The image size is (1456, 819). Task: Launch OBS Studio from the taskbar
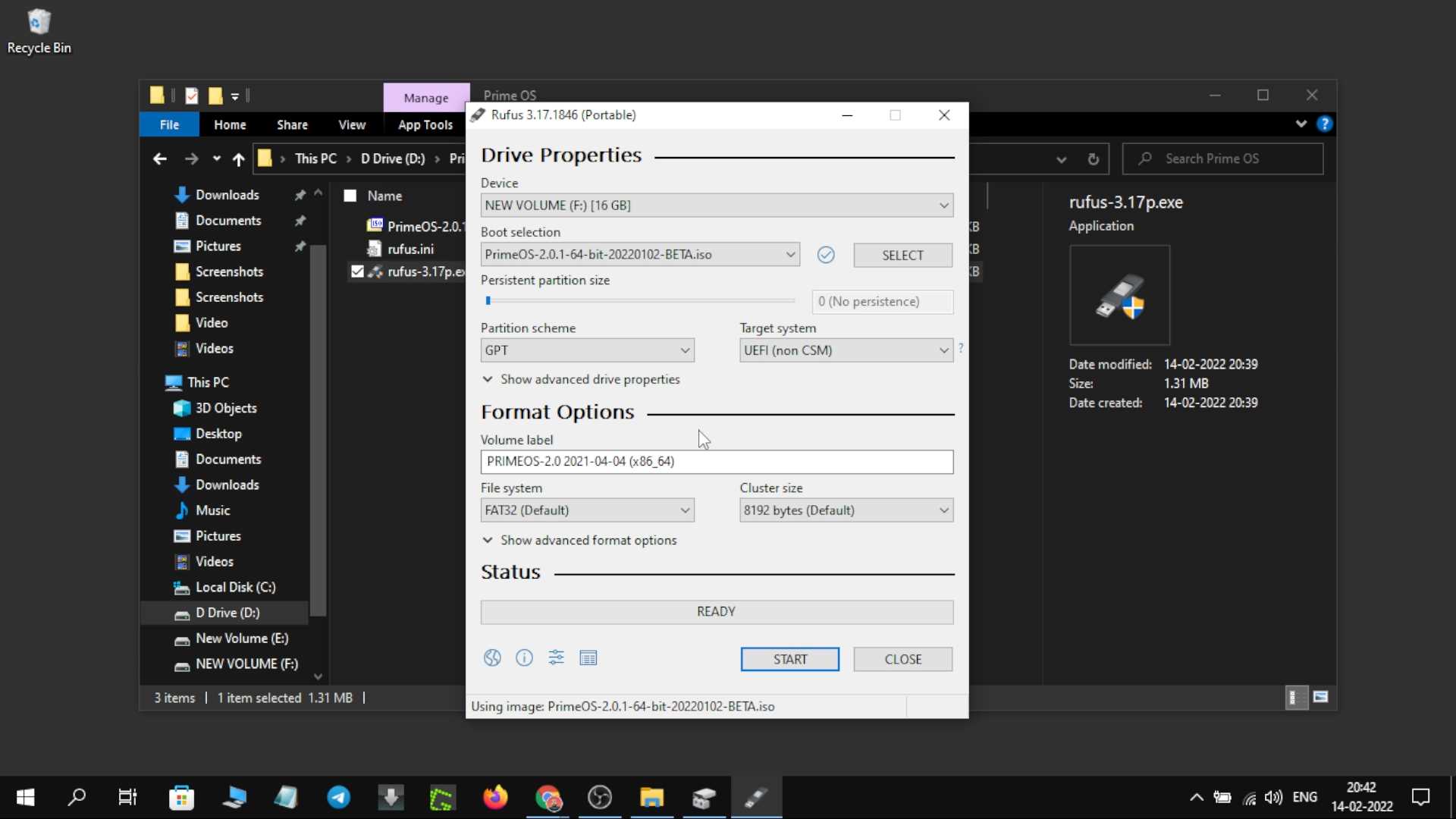coord(600,797)
